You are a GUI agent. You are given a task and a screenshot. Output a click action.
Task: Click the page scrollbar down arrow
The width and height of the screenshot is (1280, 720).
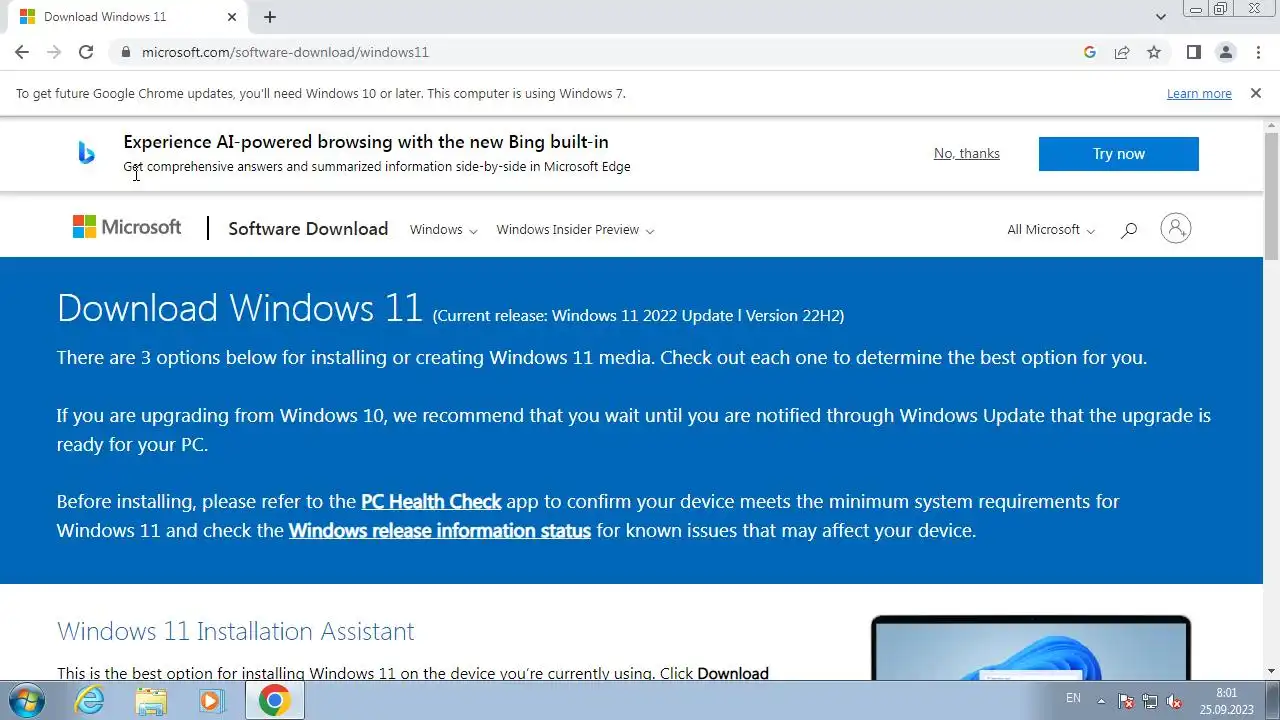pos(1271,671)
